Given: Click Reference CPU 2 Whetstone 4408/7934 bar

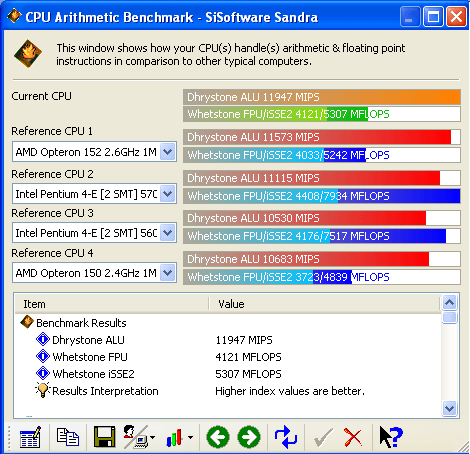Looking at the screenshot, I should click(x=322, y=196).
